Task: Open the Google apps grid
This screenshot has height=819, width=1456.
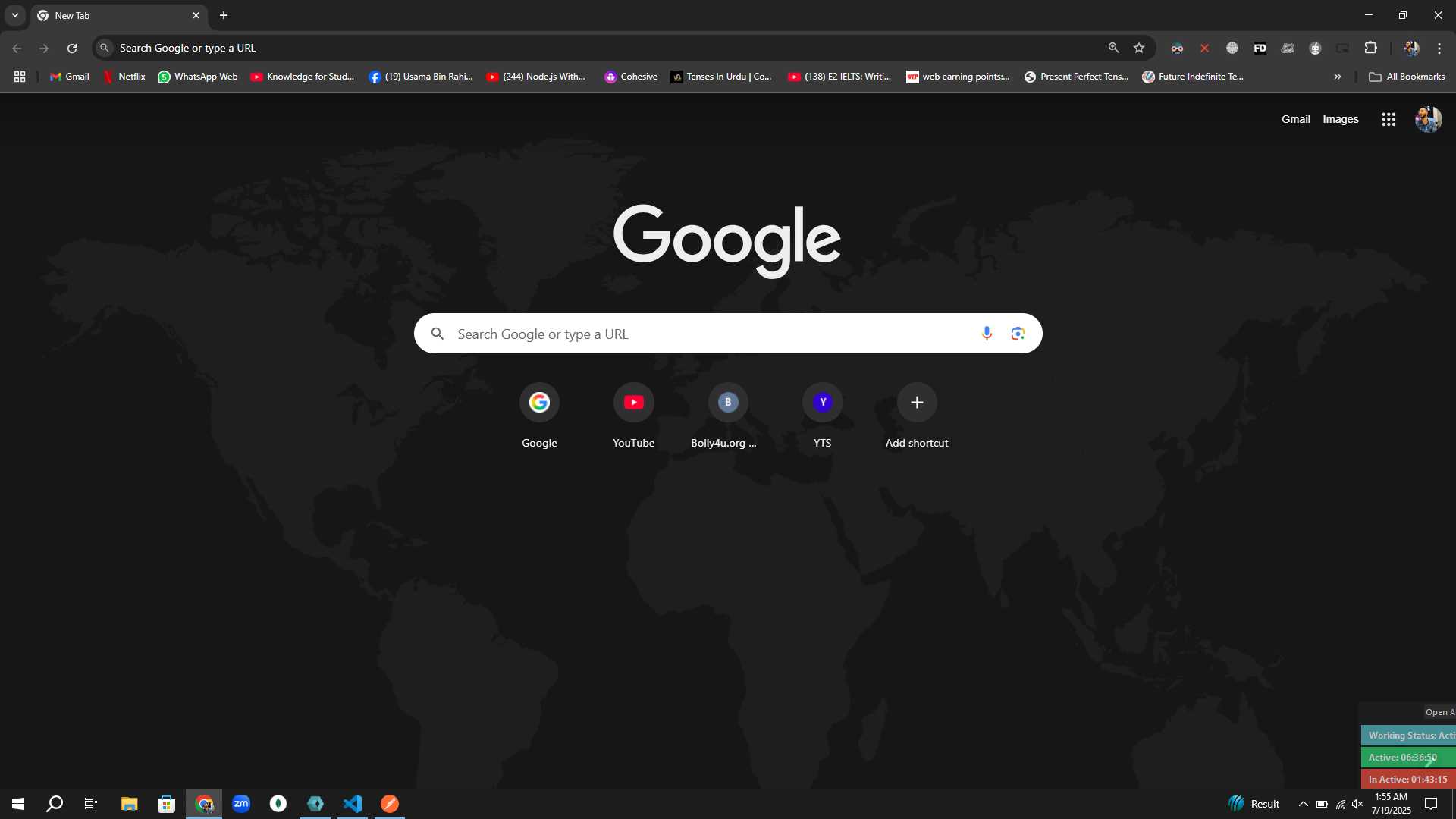Action: pos(1389,119)
